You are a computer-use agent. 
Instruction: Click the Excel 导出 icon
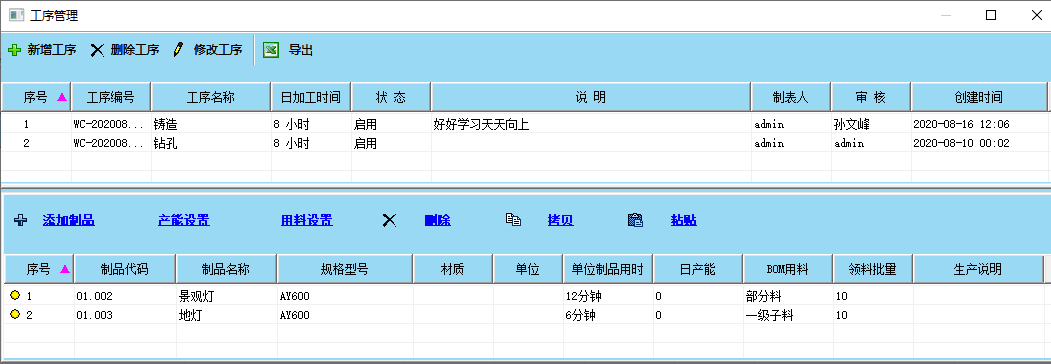tap(271, 50)
